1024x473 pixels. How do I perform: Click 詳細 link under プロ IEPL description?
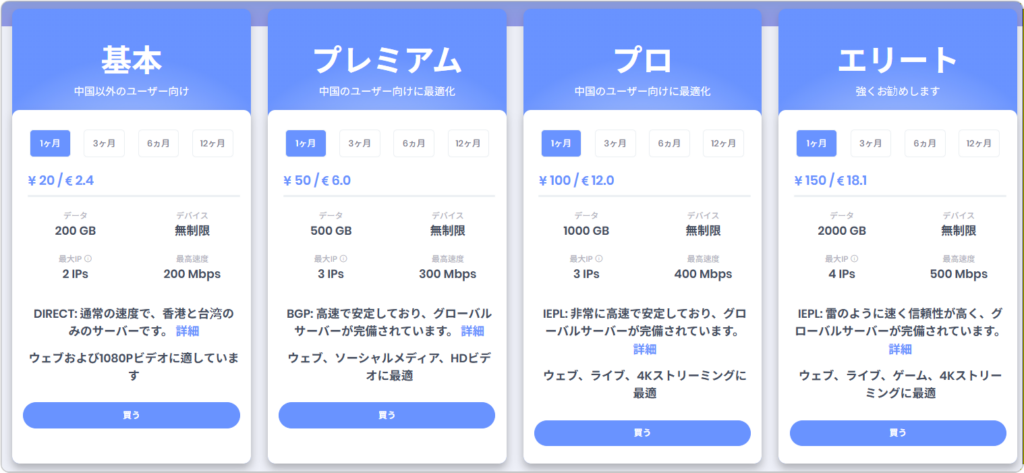[x=644, y=349]
